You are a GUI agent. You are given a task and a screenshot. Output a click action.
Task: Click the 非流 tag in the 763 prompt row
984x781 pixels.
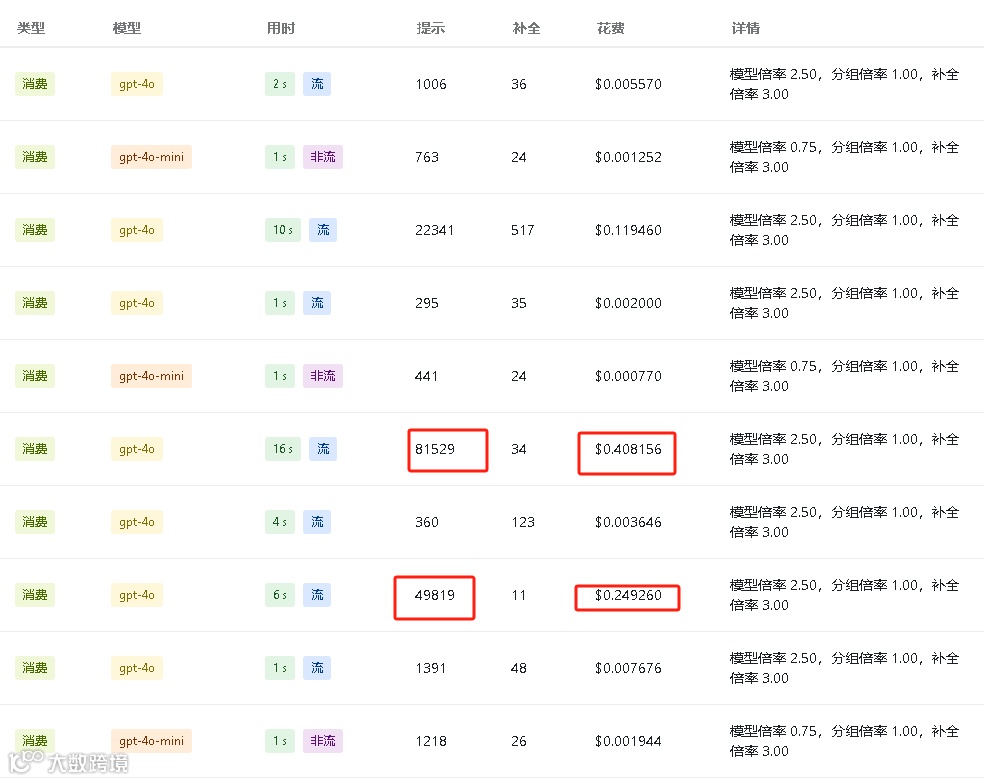point(323,157)
